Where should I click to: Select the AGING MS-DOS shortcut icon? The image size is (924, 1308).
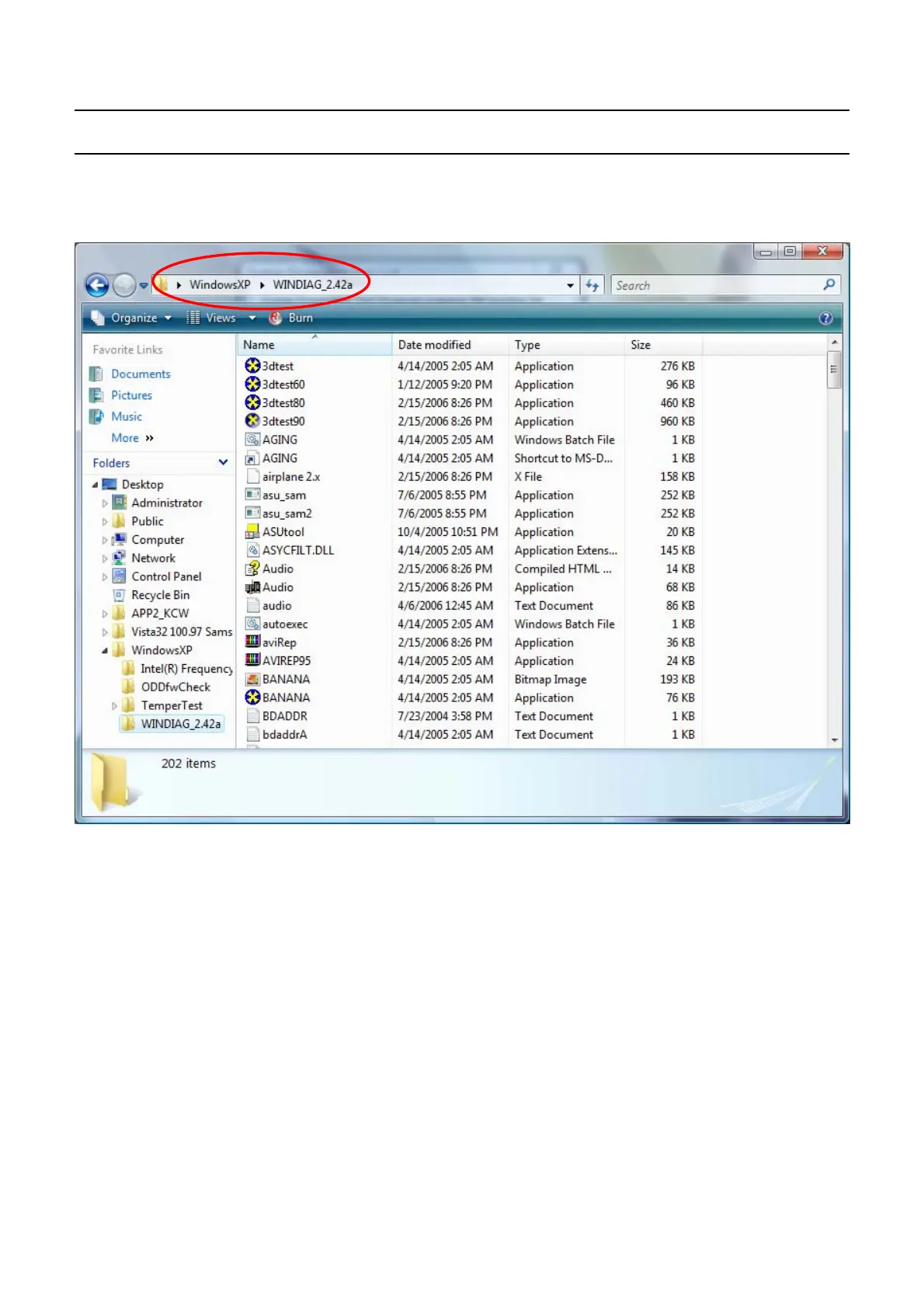(x=252, y=458)
